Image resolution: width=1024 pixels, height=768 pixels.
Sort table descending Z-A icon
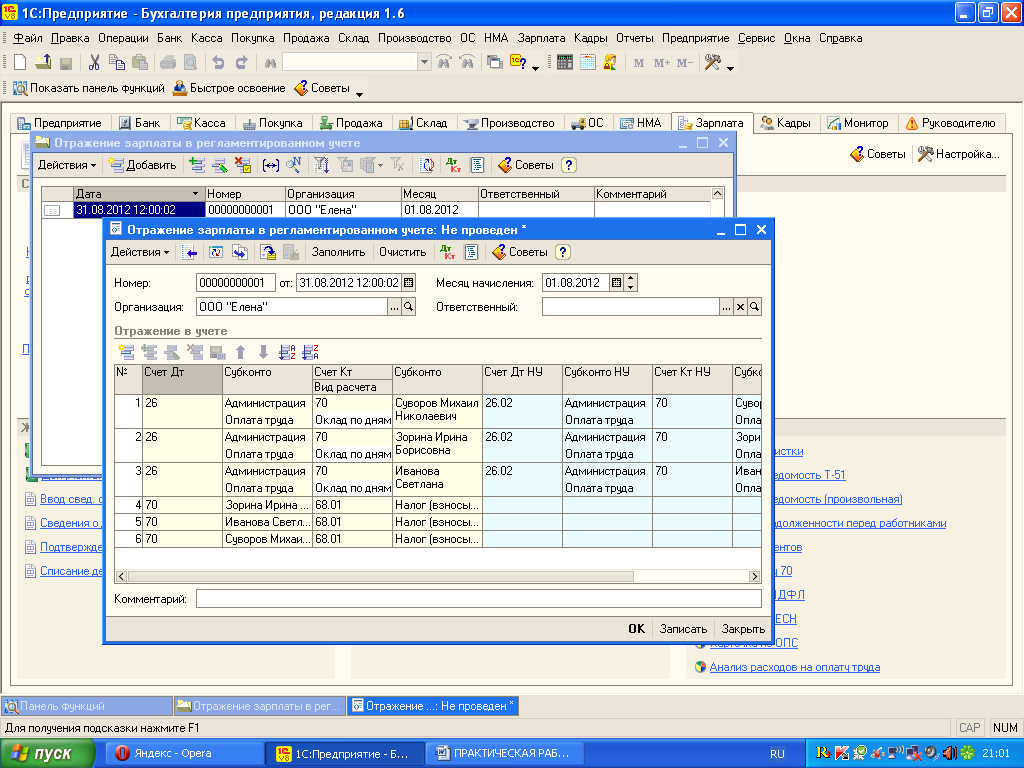tap(310, 353)
